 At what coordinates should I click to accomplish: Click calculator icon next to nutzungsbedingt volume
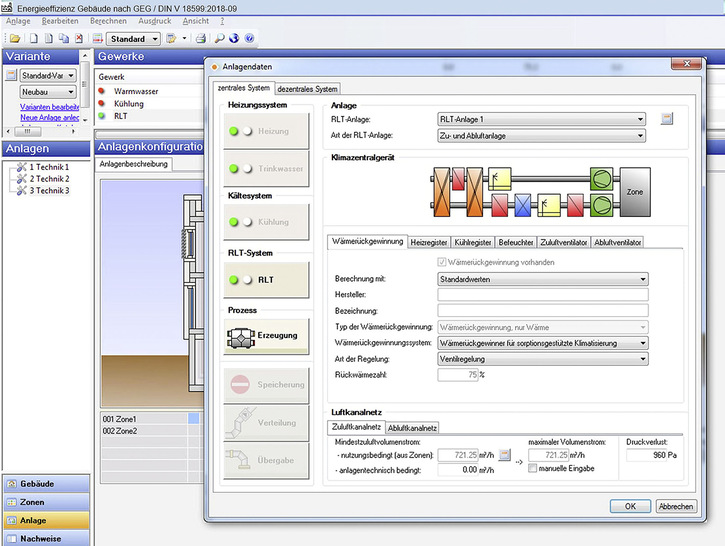point(505,455)
